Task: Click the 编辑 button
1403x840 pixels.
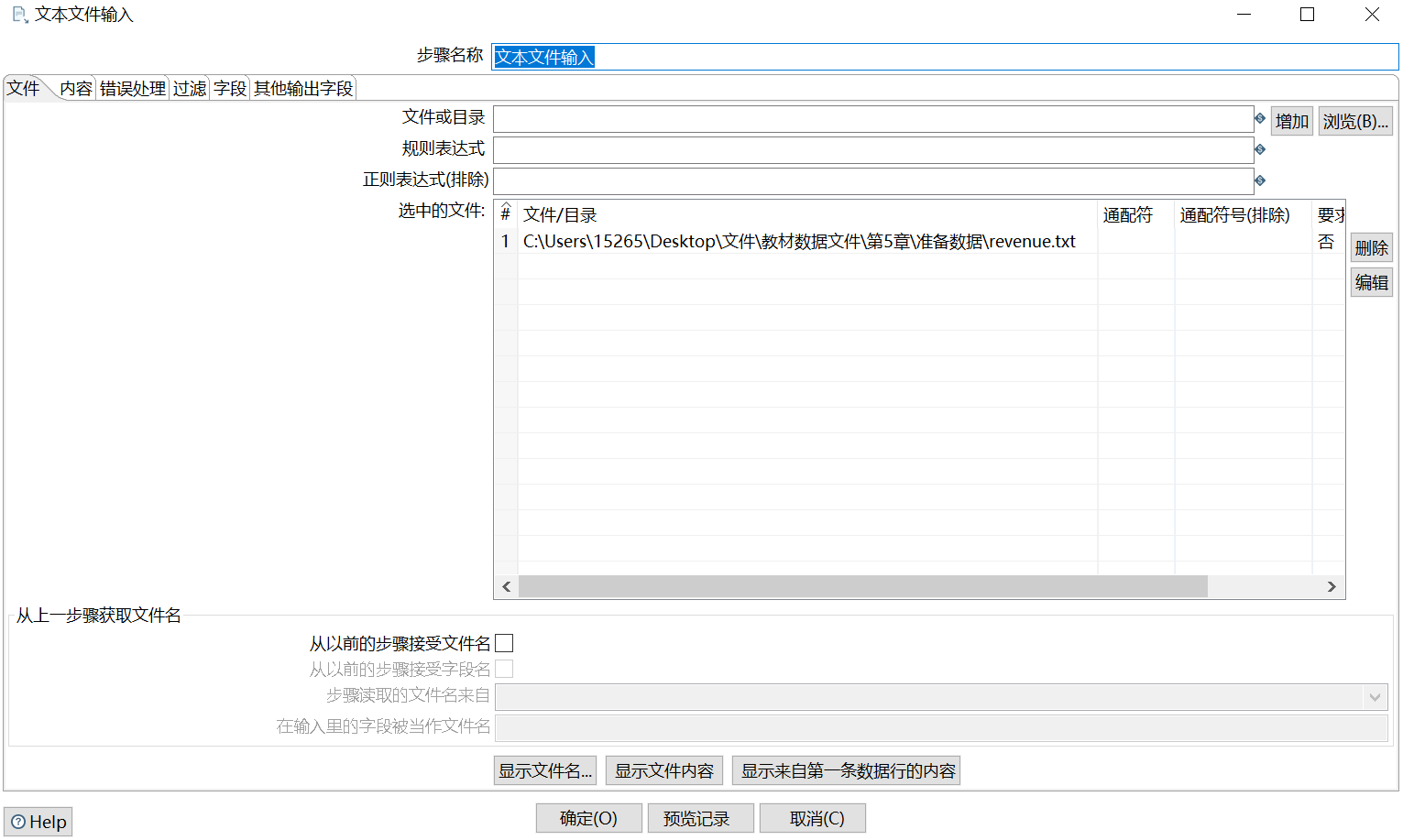Action: click(x=1372, y=282)
